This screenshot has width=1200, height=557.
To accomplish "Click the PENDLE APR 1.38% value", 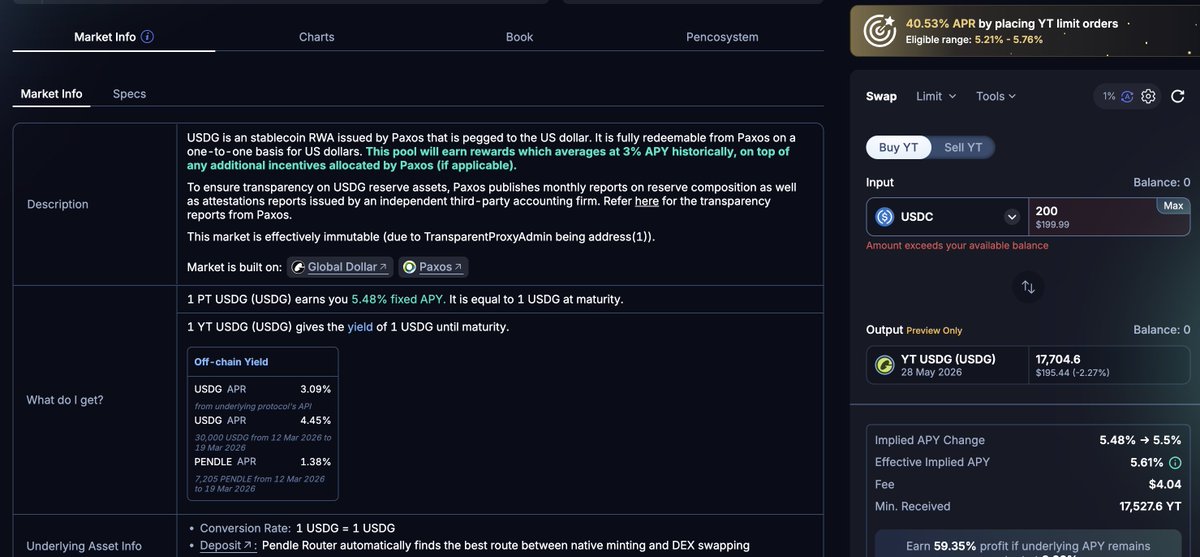I will pyautogui.click(x=315, y=461).
